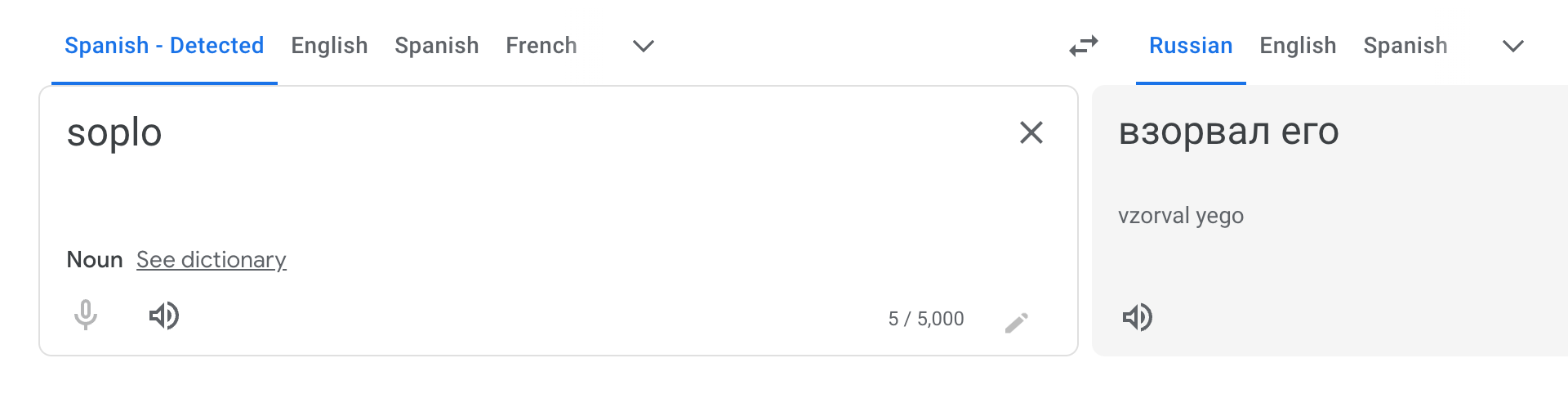Set source language to French
Image resolution: width=1568 pixels, height=394 pixels.
(x=541, y=46)
